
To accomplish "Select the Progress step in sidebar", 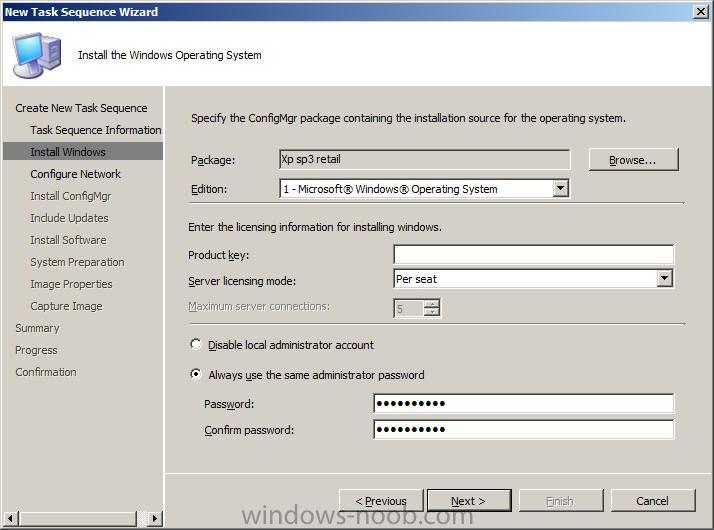I will [x=36, y=350].
